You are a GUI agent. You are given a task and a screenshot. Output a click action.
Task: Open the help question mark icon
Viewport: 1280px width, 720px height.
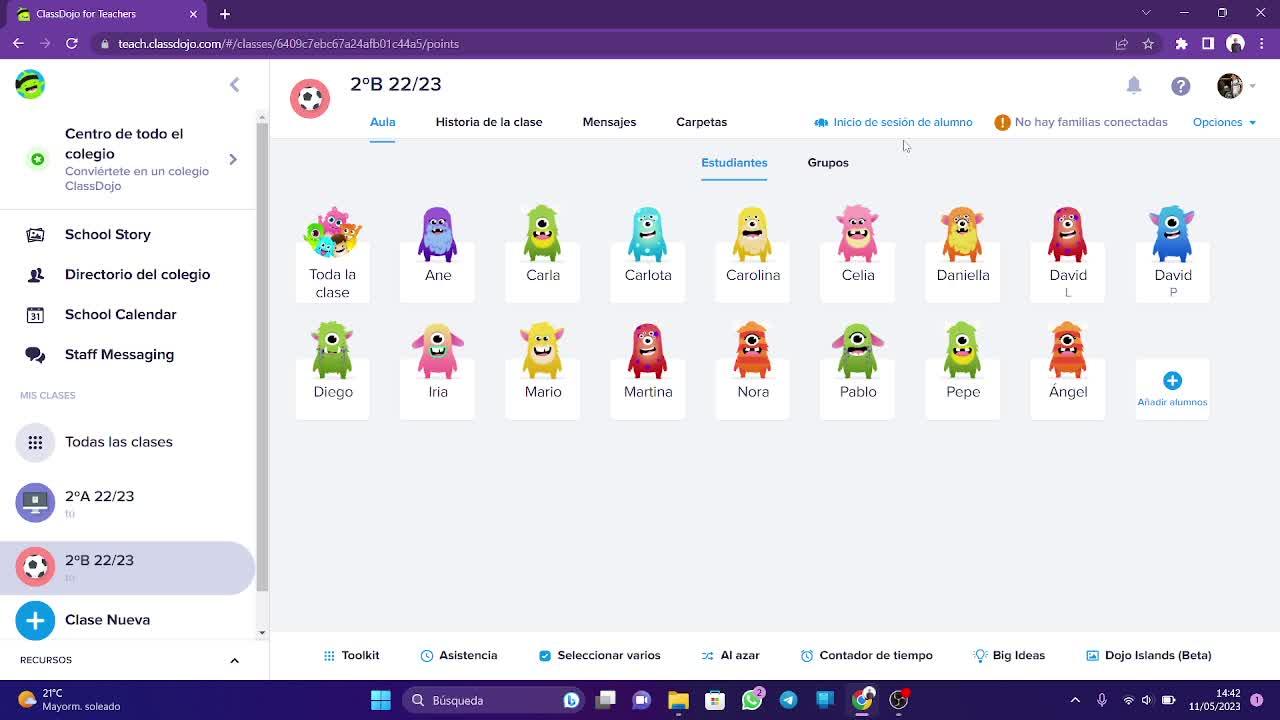point(1181,86)
